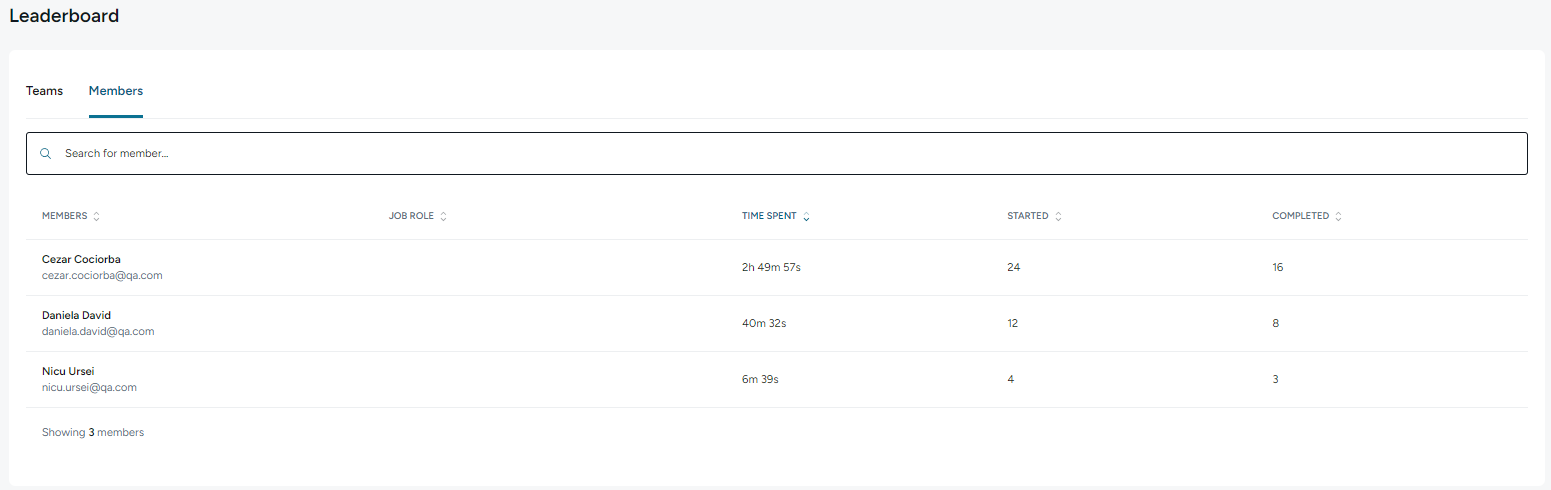
Task: Click the COMPLETED column header
Action: pos(1300,216)
